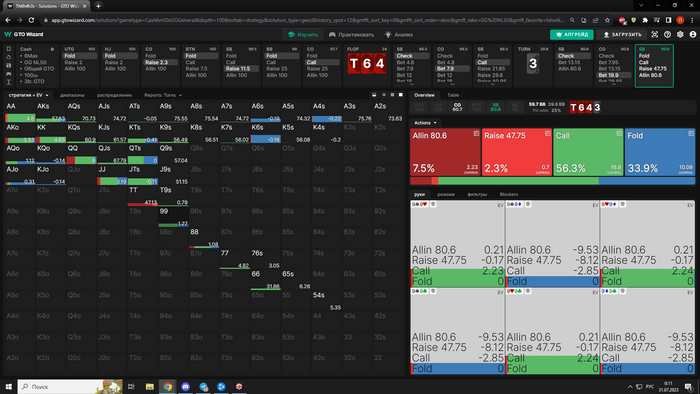Switch to the Практиковать tab
Image resolution: width=700 pixels, height=394 pixels.
[351, 34]
